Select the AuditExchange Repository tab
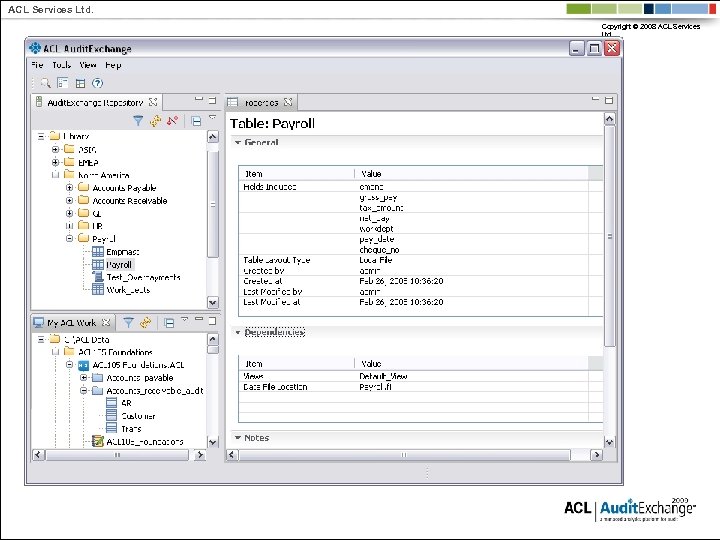The image size is (720, 540). tap(96, 102)
